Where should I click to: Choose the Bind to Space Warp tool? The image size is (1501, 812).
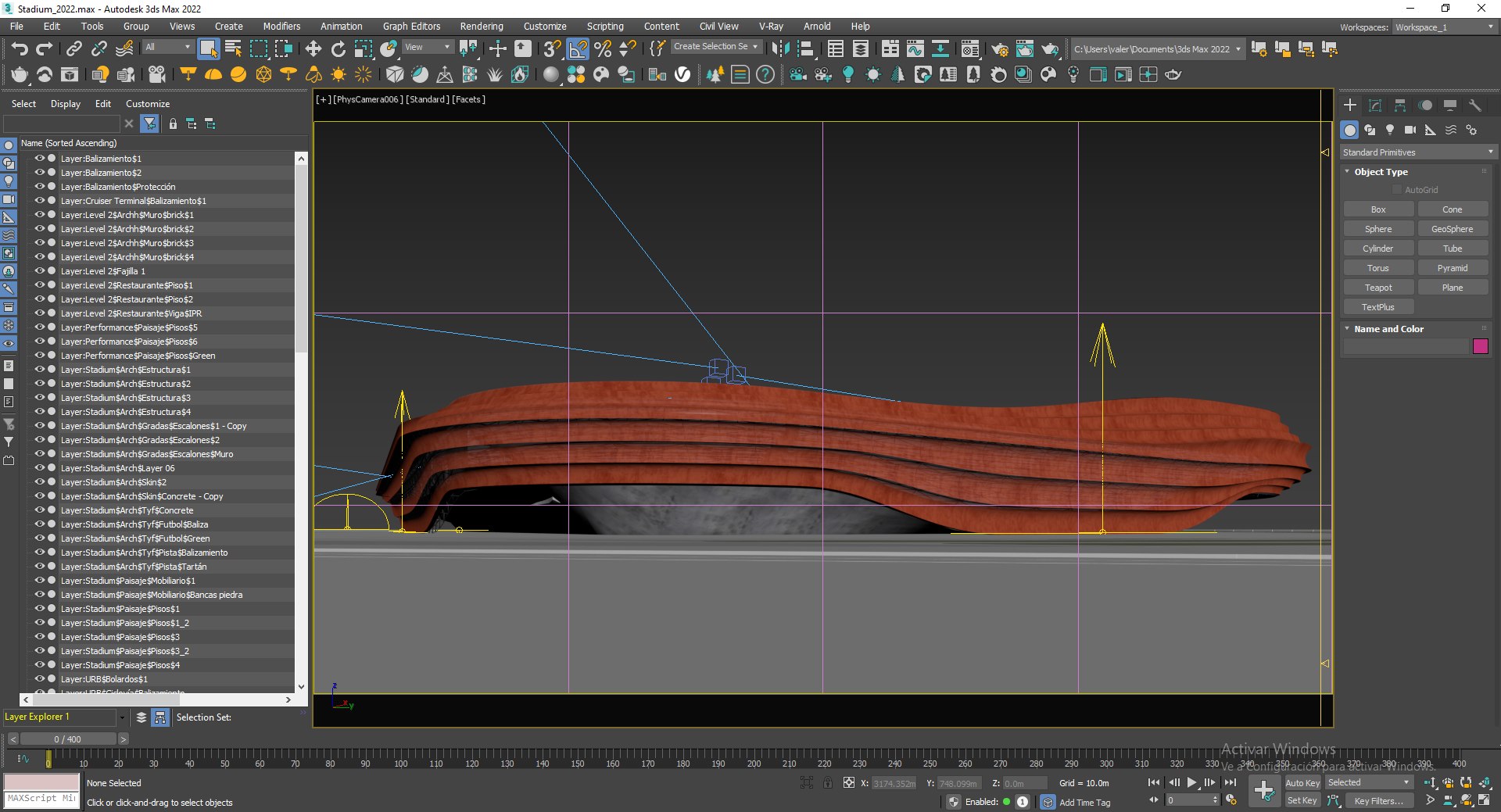(124, 48)
